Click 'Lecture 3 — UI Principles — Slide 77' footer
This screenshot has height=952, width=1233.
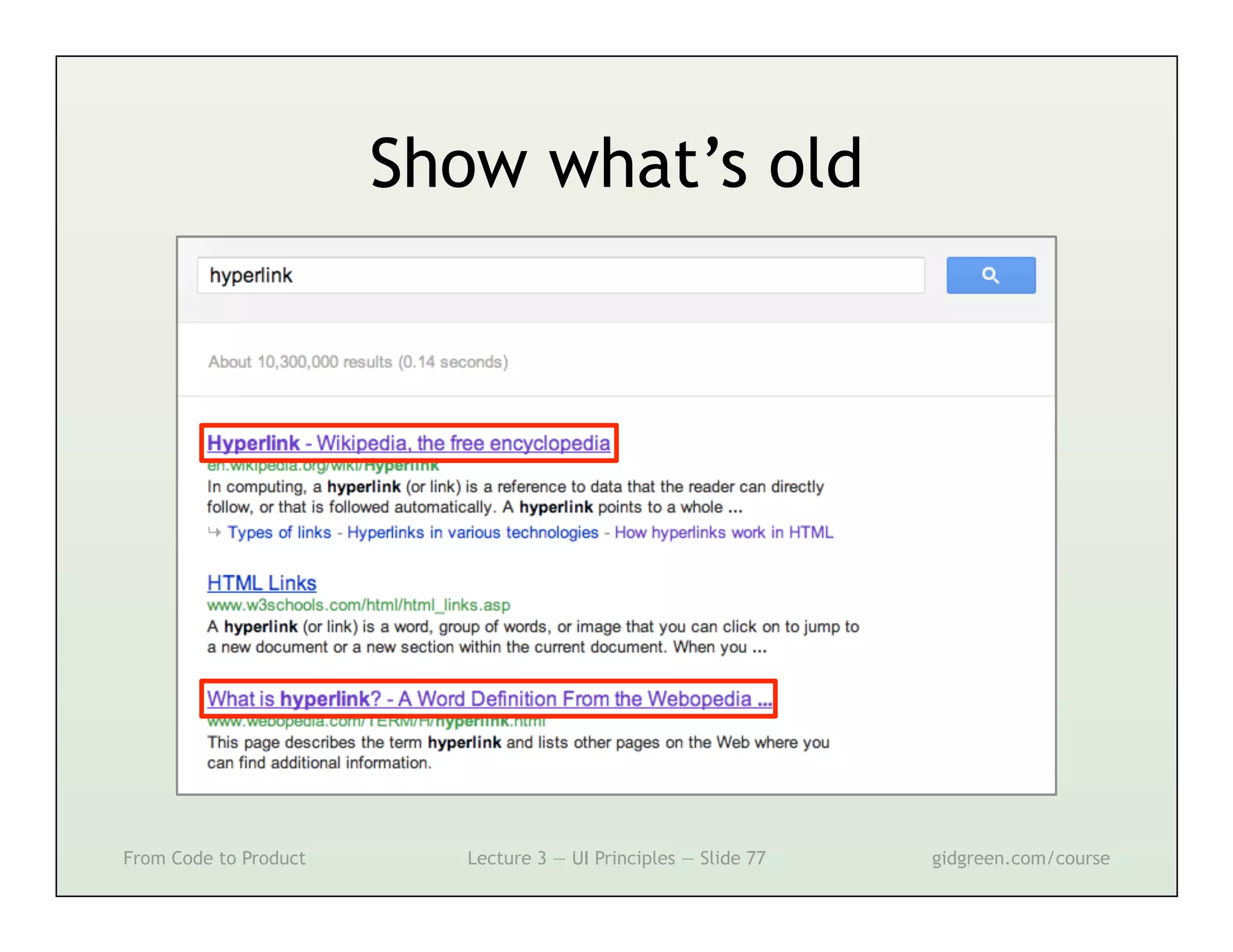616,858
